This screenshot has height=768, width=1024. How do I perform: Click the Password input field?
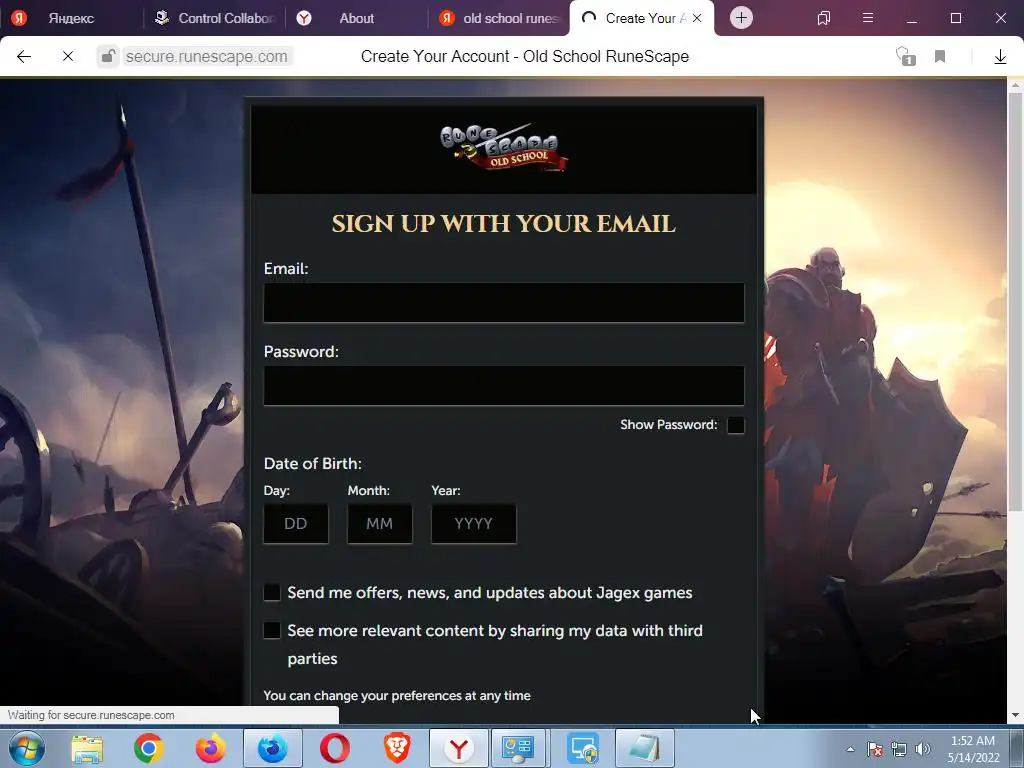click(x=504, y=385)
